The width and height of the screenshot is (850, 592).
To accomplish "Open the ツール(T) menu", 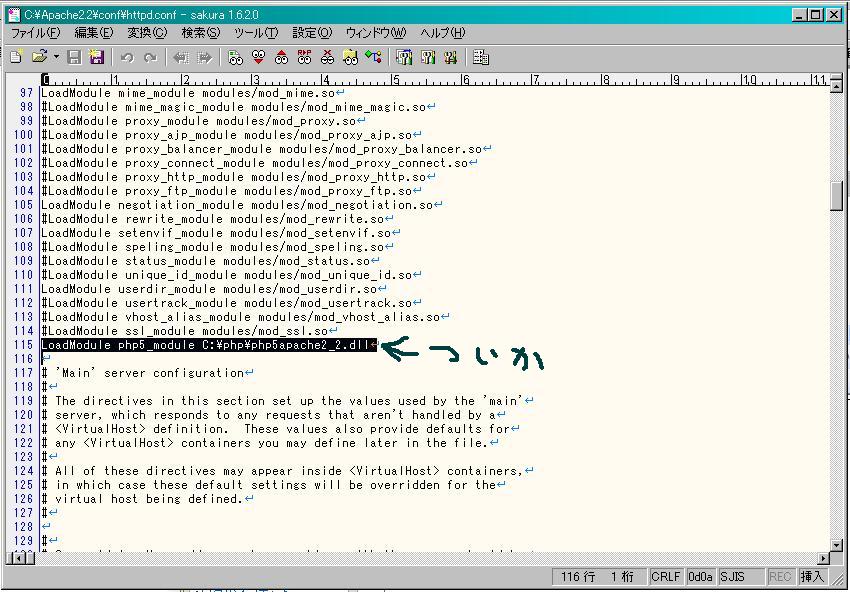I will (256, 33).
